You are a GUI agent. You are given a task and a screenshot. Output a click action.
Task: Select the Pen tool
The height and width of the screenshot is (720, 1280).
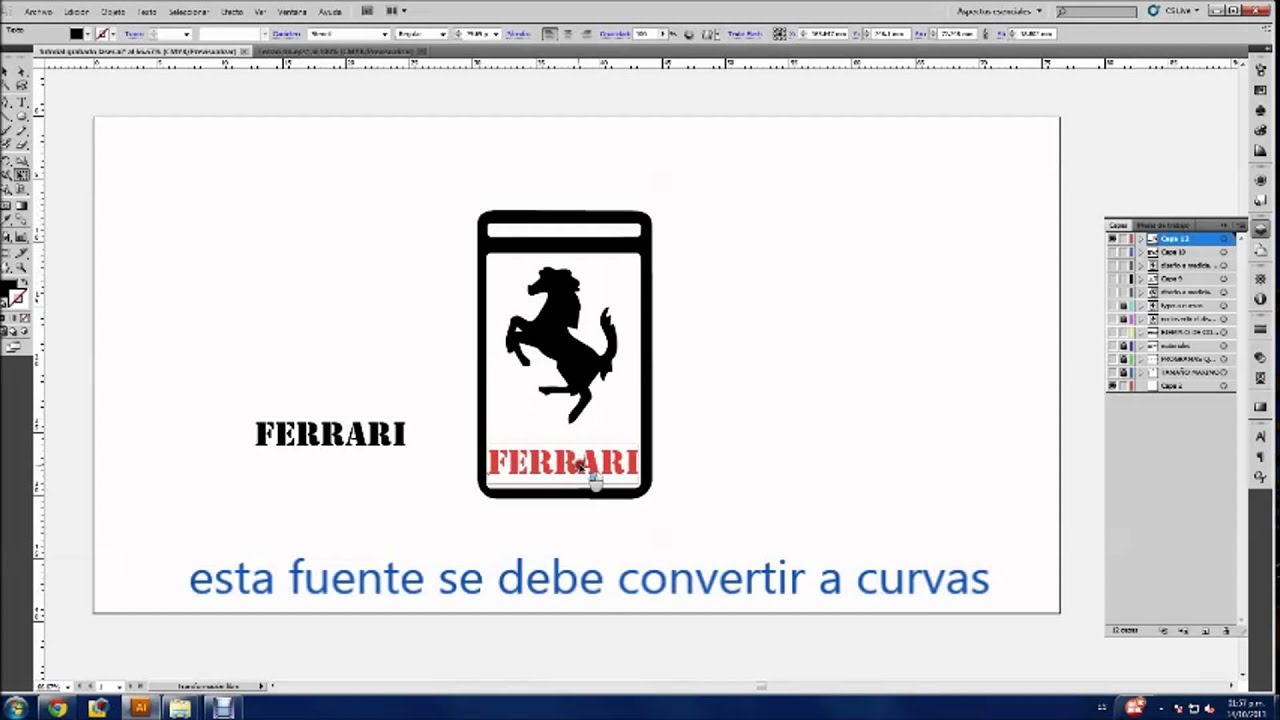coord(7,102)
